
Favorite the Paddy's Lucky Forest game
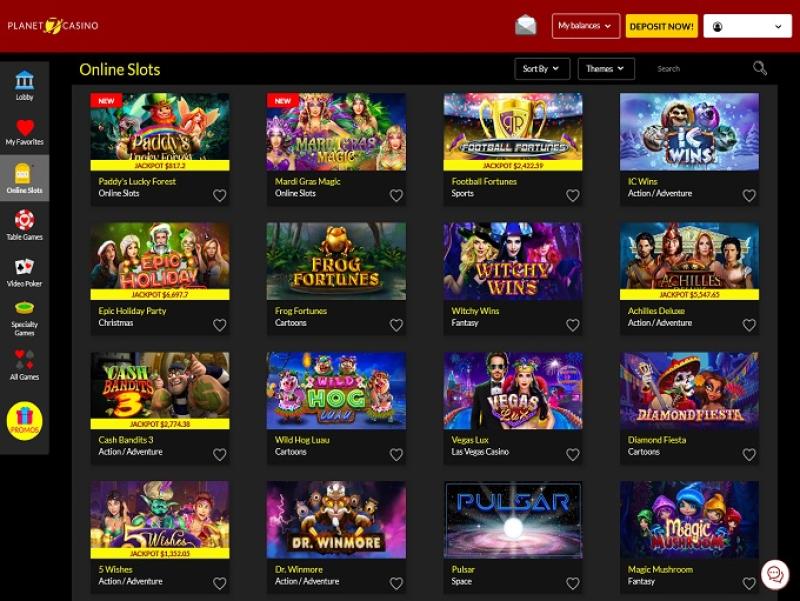pos(219,195)
